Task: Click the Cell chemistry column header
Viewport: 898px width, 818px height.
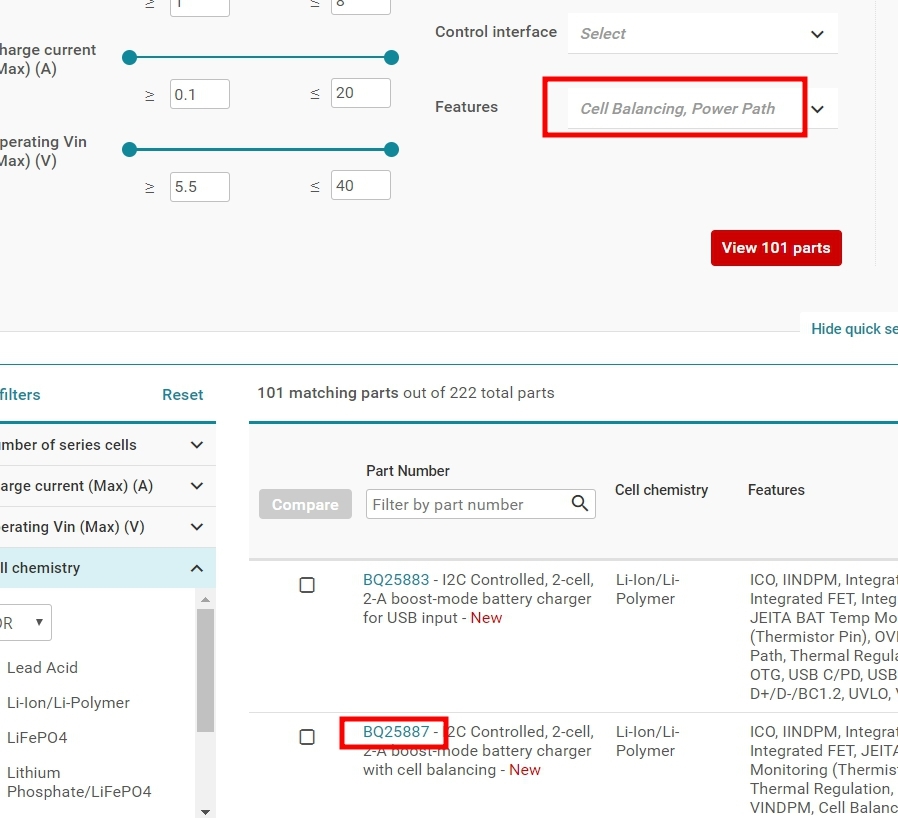Action: (661, 490)
